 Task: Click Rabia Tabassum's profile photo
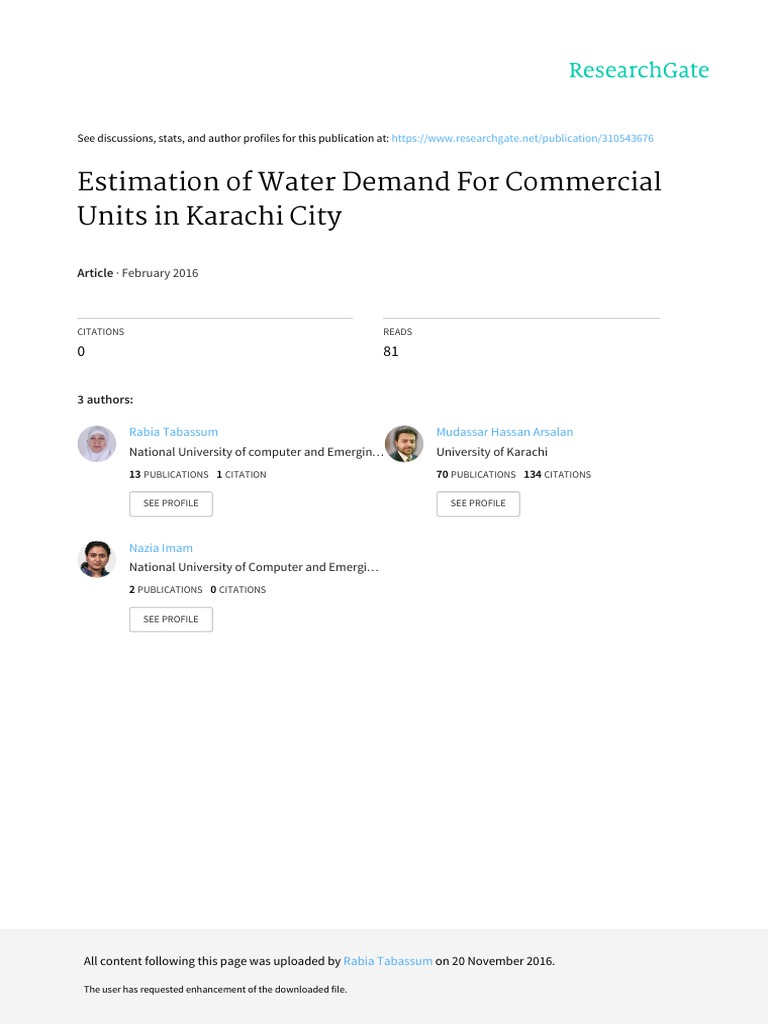click(x=97, y=444)
